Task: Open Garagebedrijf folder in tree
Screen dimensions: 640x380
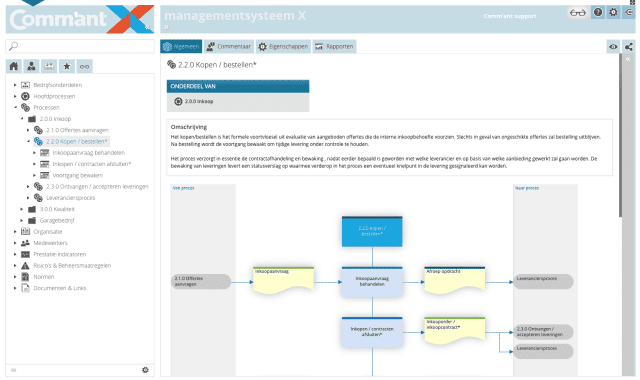Action: (x=57, y=220)
